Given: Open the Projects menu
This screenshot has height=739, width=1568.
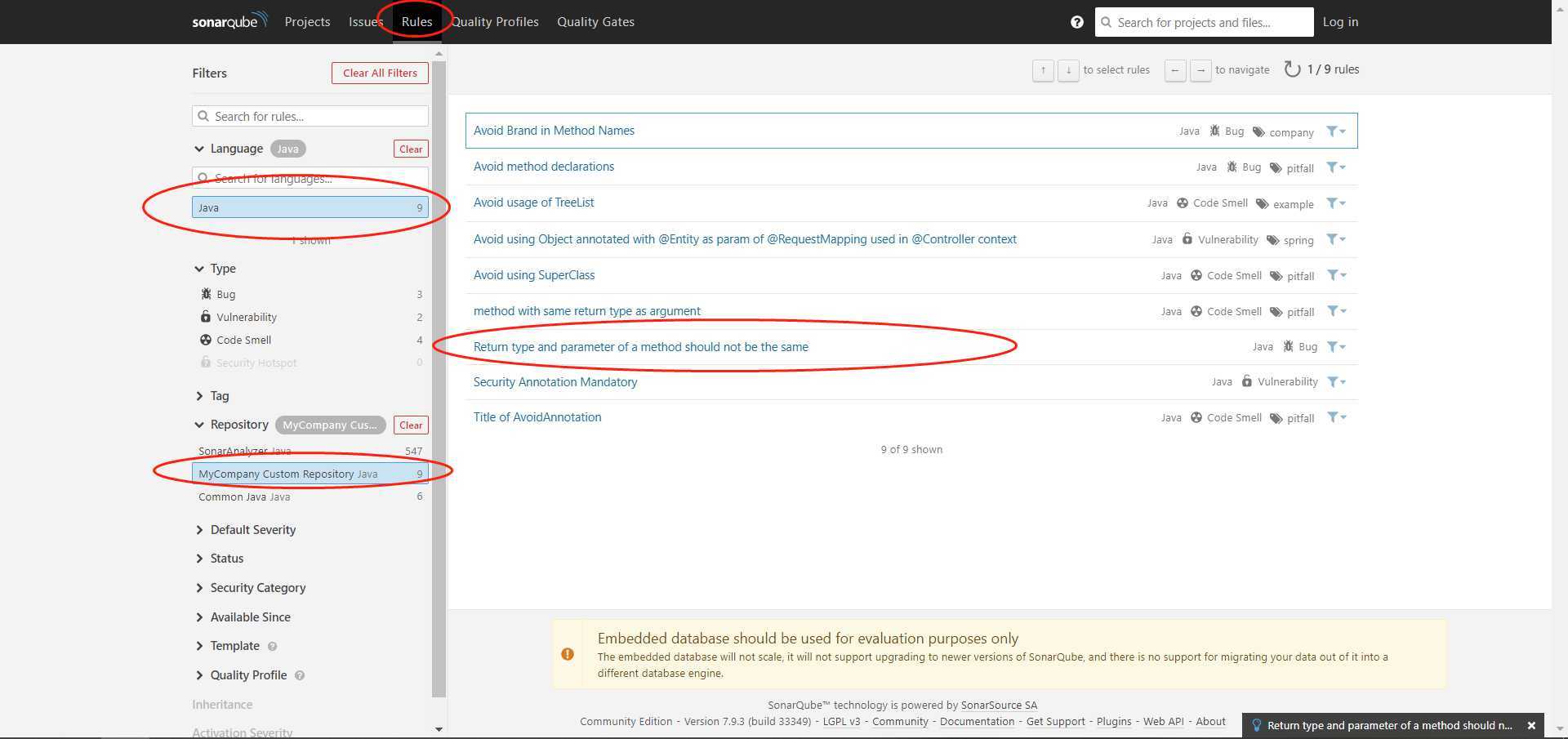Looking at the screenshot, I should pos(307,22).
